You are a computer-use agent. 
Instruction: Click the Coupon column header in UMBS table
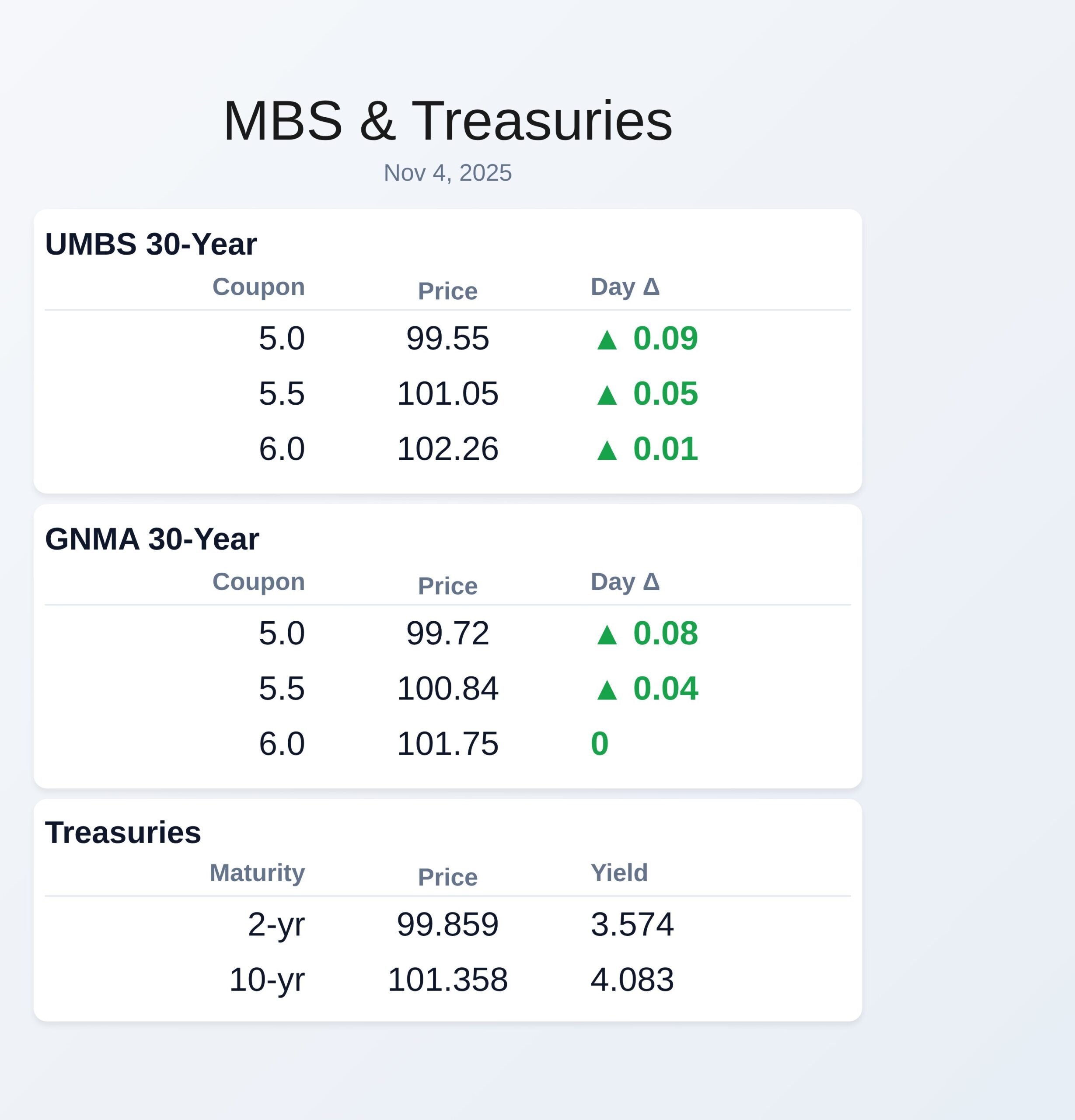[258, 287]
